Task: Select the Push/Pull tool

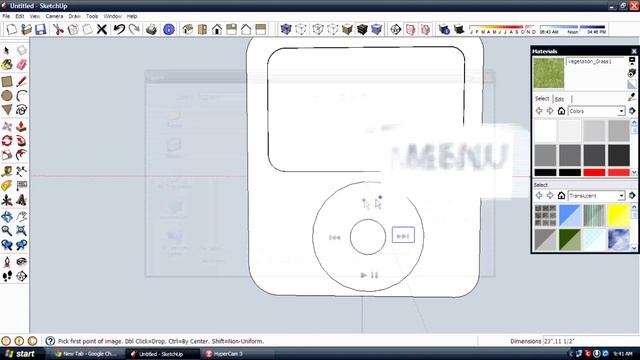Action: (22, 127)
